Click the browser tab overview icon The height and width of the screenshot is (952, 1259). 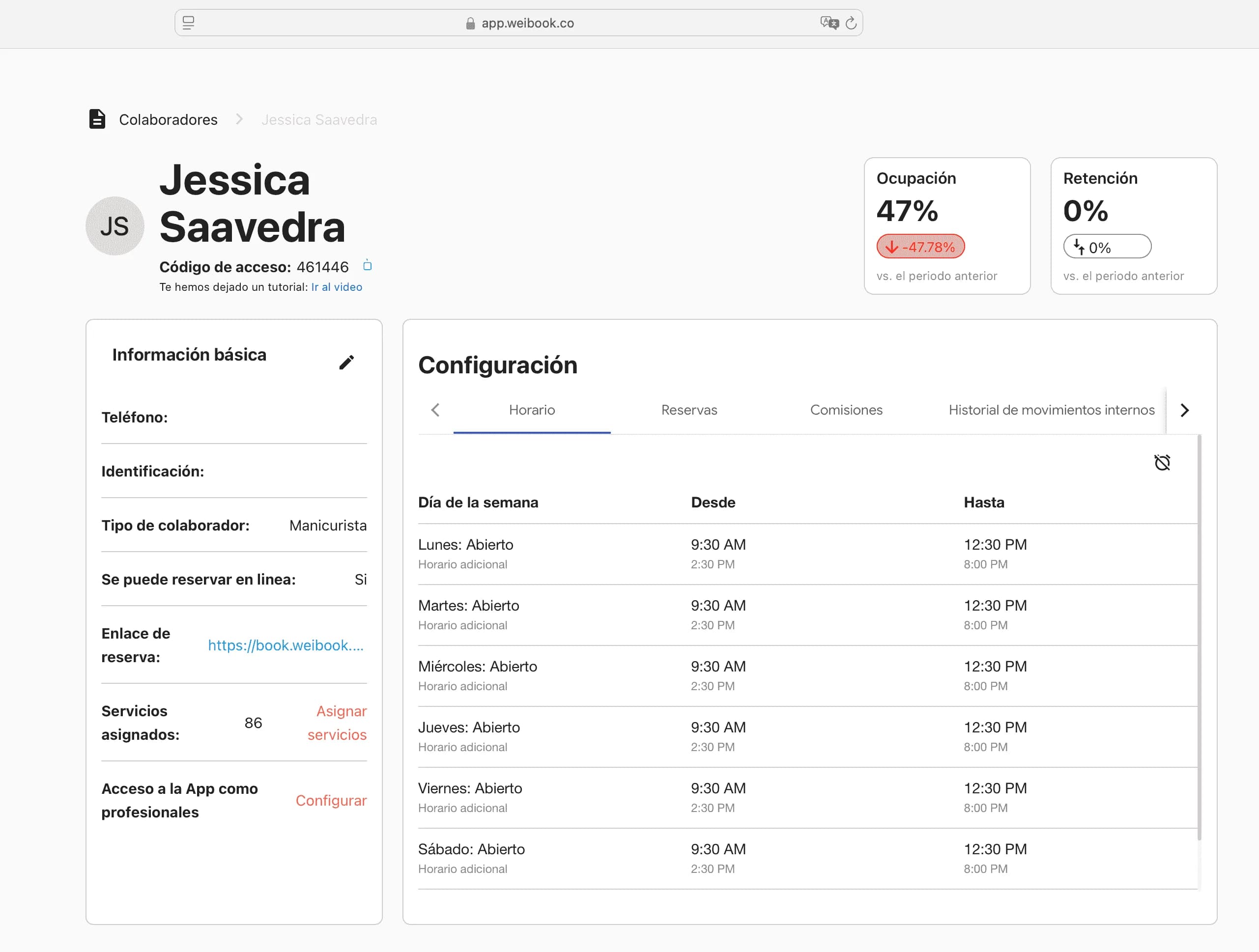pos(188,23)
